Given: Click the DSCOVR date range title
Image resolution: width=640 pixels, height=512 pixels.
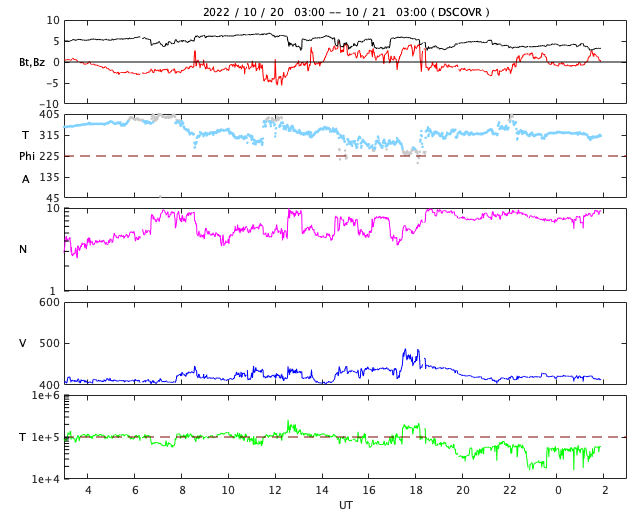Looking at the screenshot, I should pyautogui.click(x=346, y=12).
